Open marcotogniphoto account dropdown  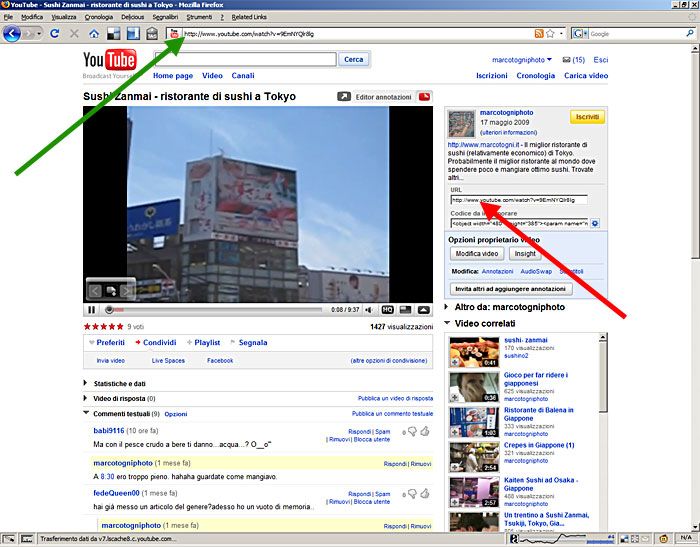521,60
